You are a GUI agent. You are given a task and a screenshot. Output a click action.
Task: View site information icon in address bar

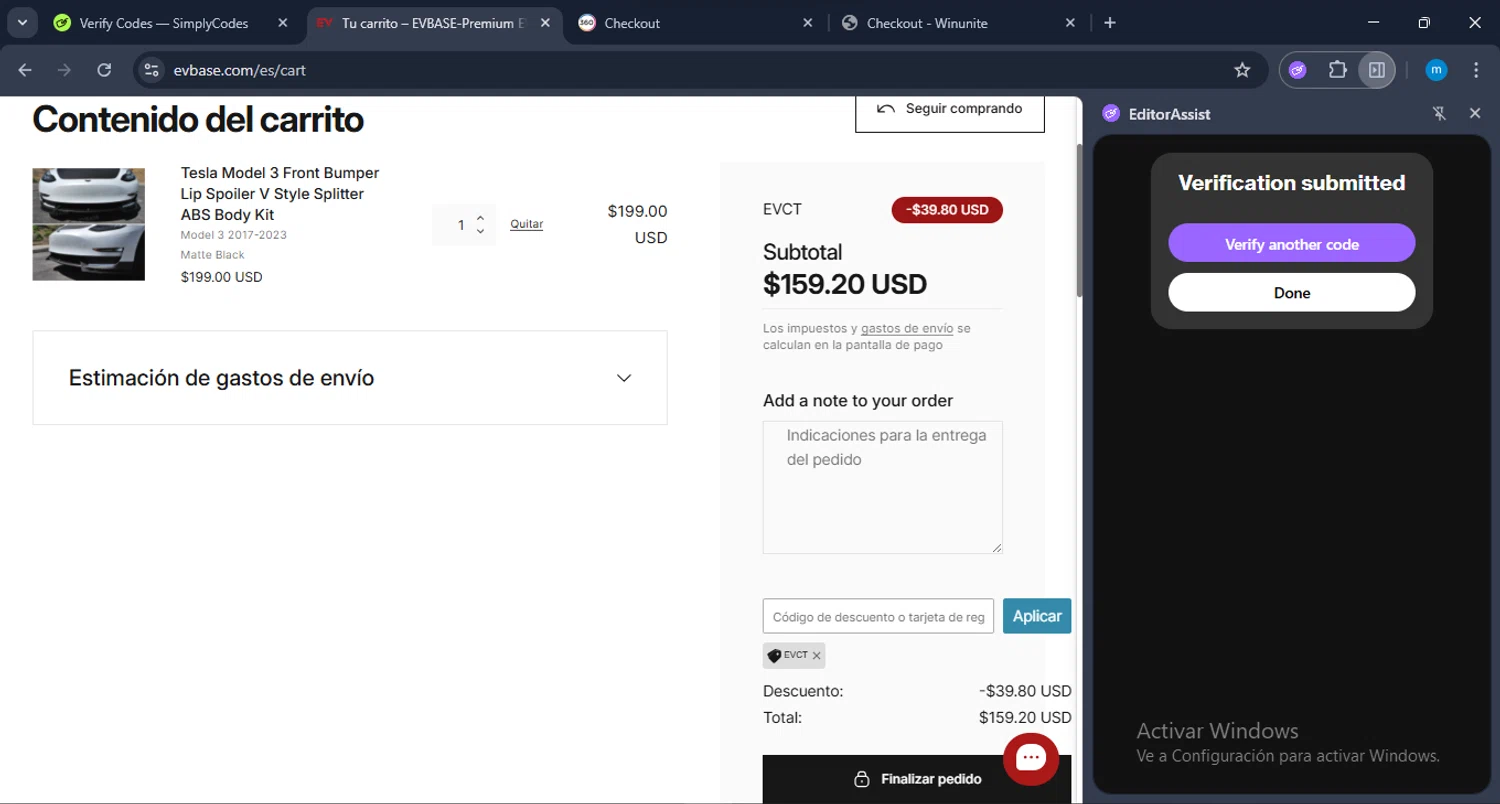pos(151,70)
